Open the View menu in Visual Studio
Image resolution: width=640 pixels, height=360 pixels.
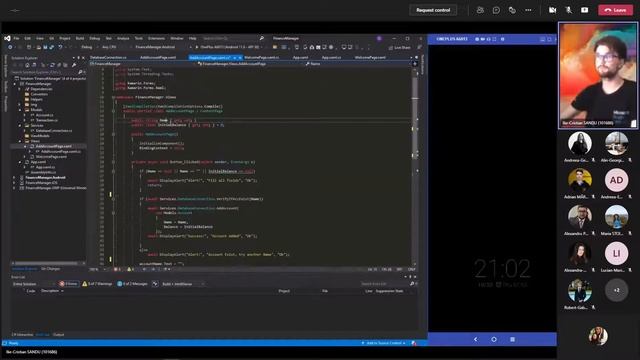point(40,38)
